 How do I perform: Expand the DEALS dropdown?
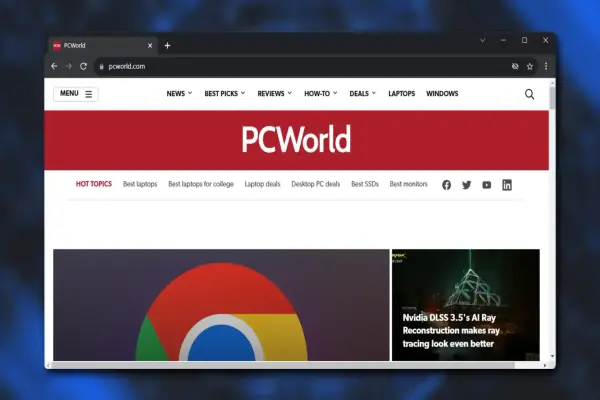(362, 93)
